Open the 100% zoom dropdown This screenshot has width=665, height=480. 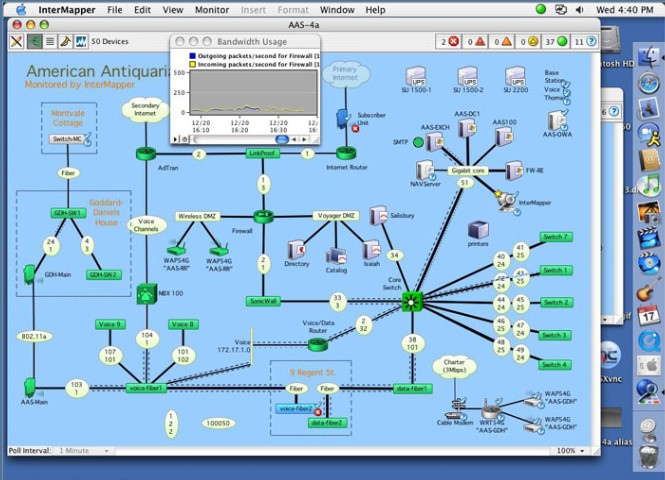(570, 450)
